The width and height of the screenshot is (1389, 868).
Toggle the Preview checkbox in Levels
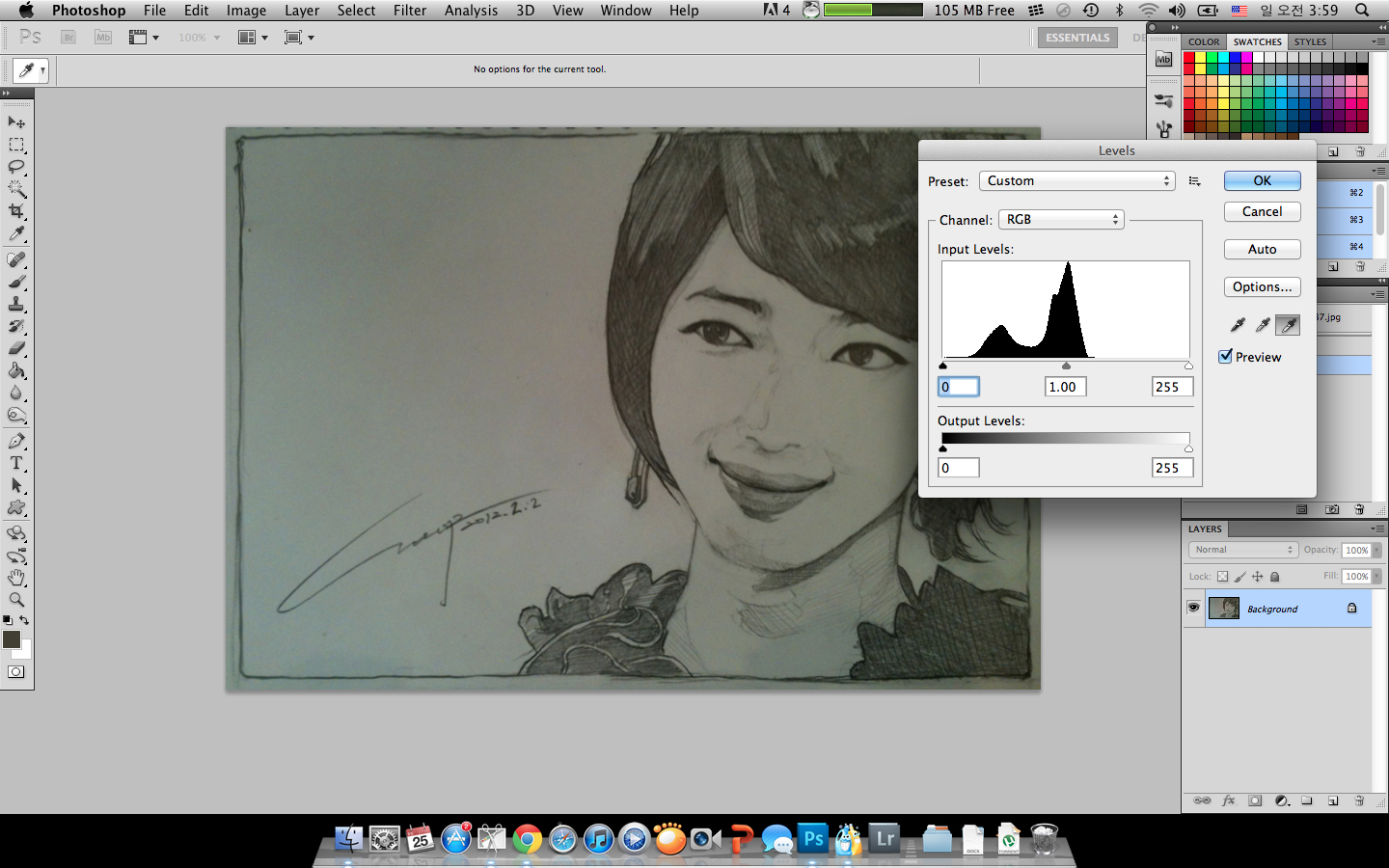[x=1225, y=356]
